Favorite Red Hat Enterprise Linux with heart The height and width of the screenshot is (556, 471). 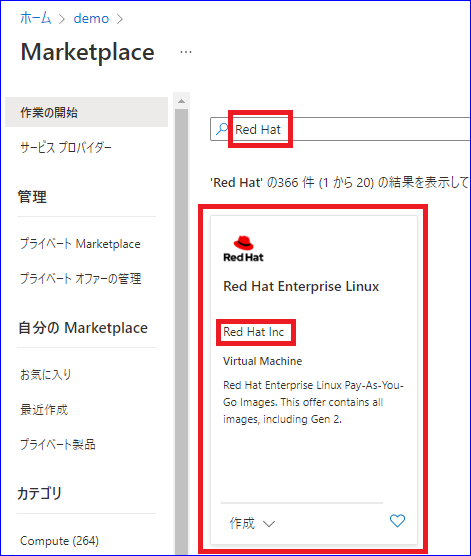point(397,521)
